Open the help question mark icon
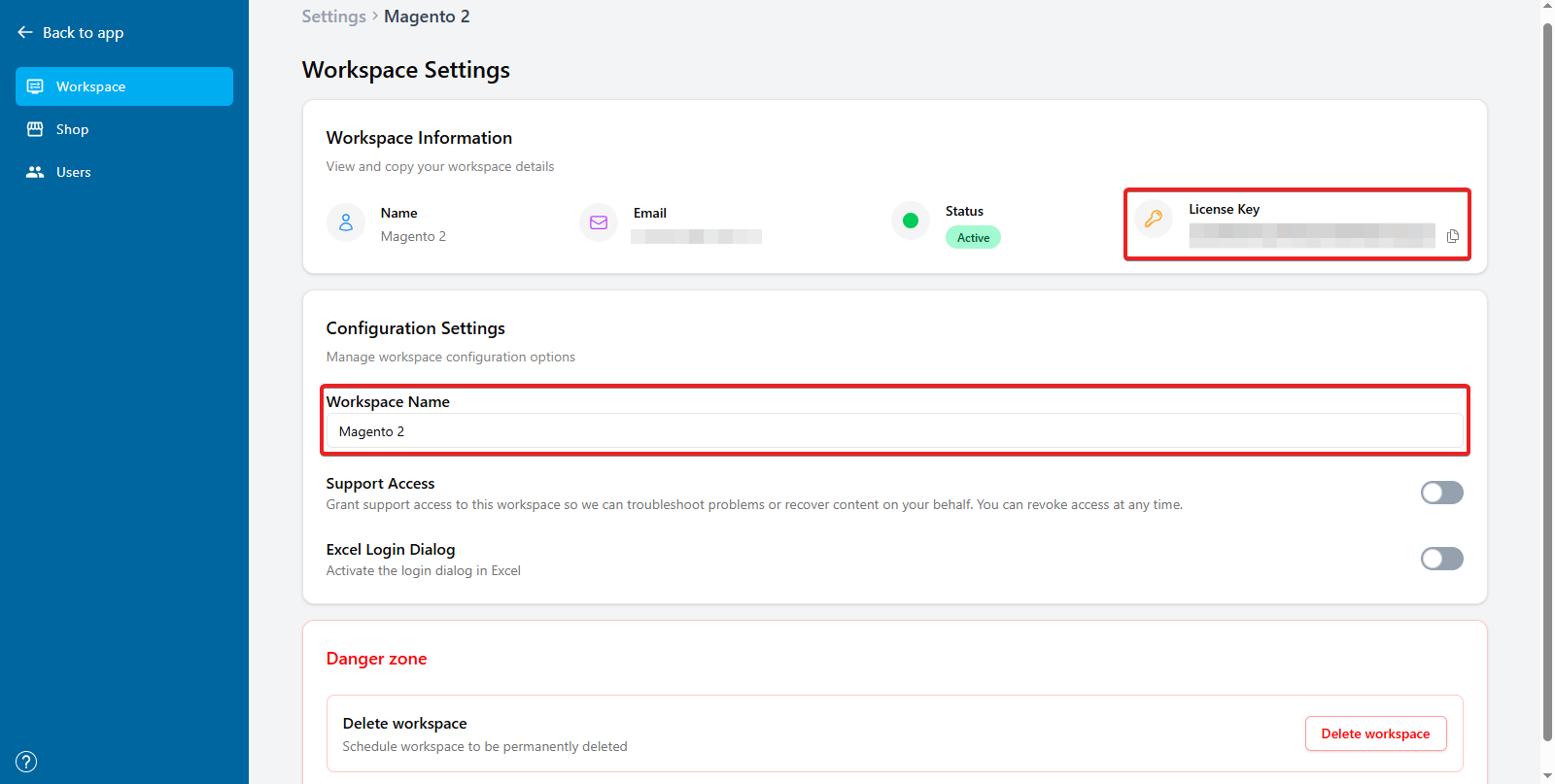The height and width of the screenshot is (784, 1555). point(26,762)
